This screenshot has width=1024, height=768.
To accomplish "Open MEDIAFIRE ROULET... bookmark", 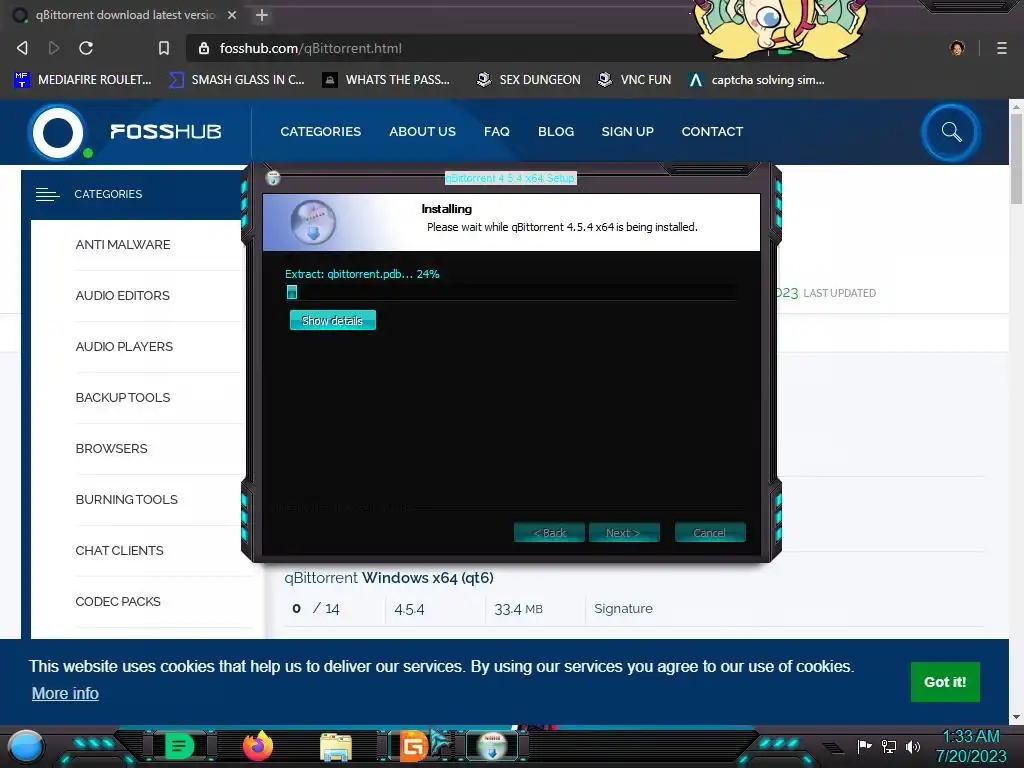I will (x=83, y=80).
